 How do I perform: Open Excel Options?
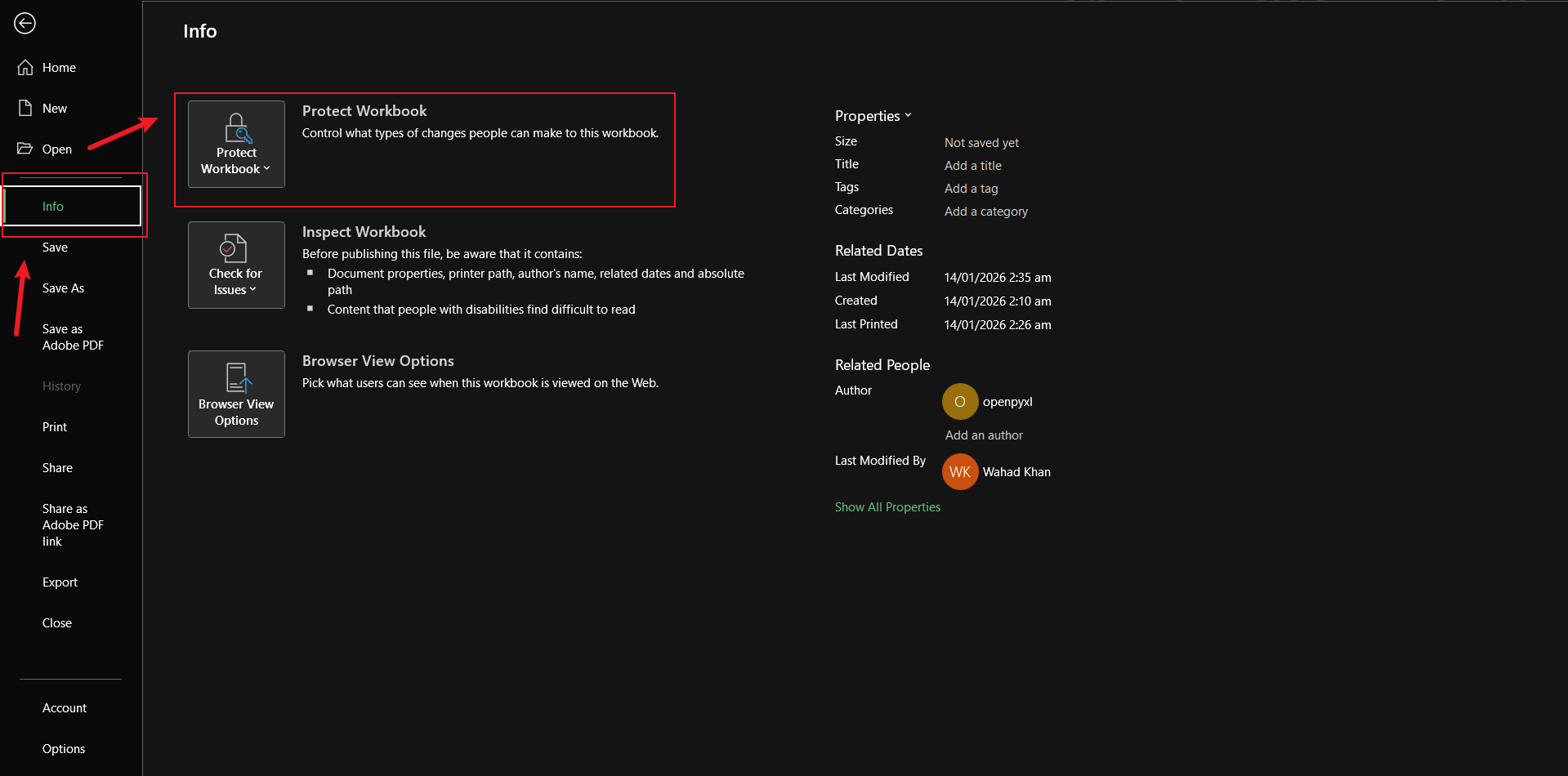(x=64, y=749)
